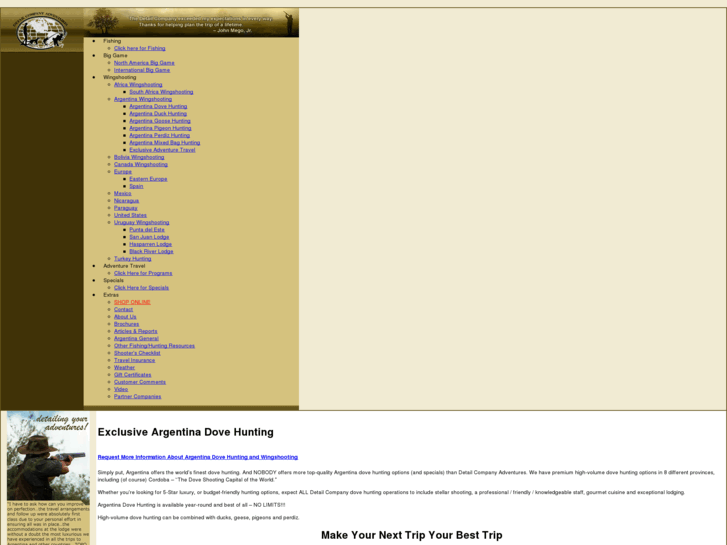Click the John Mego testimonial header banner
727x545 pixels.
191,23
